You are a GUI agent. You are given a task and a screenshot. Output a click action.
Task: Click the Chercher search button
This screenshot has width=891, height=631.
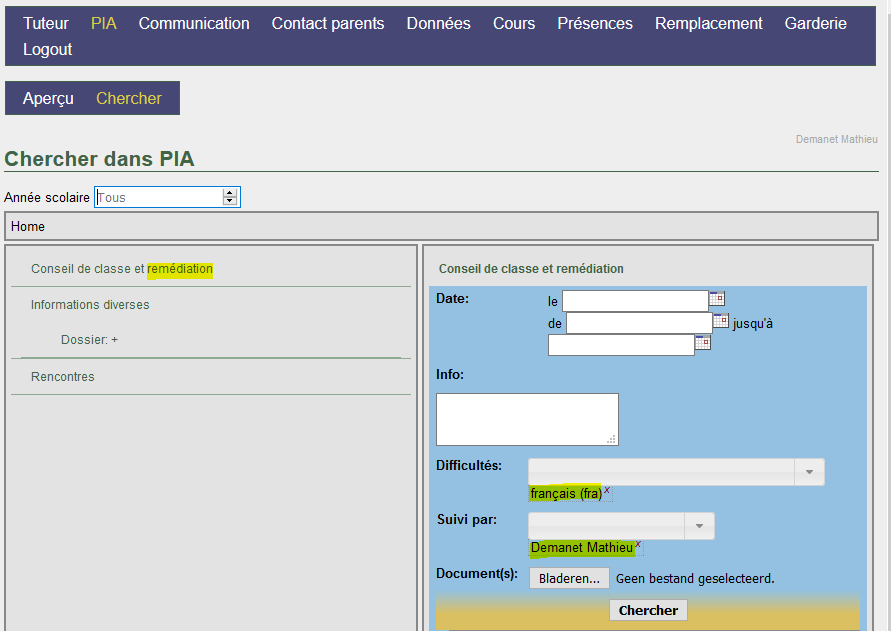(648, 610)
